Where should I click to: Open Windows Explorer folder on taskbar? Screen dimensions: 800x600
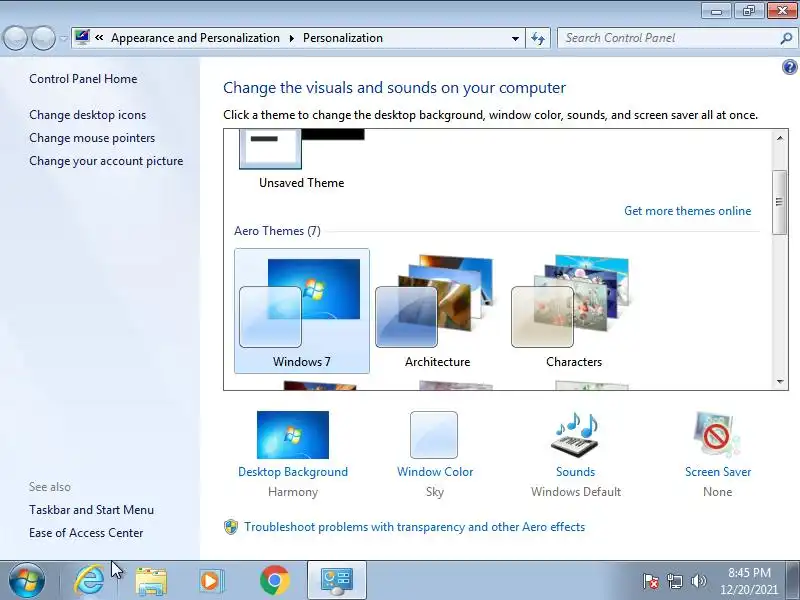pos(151,582)
